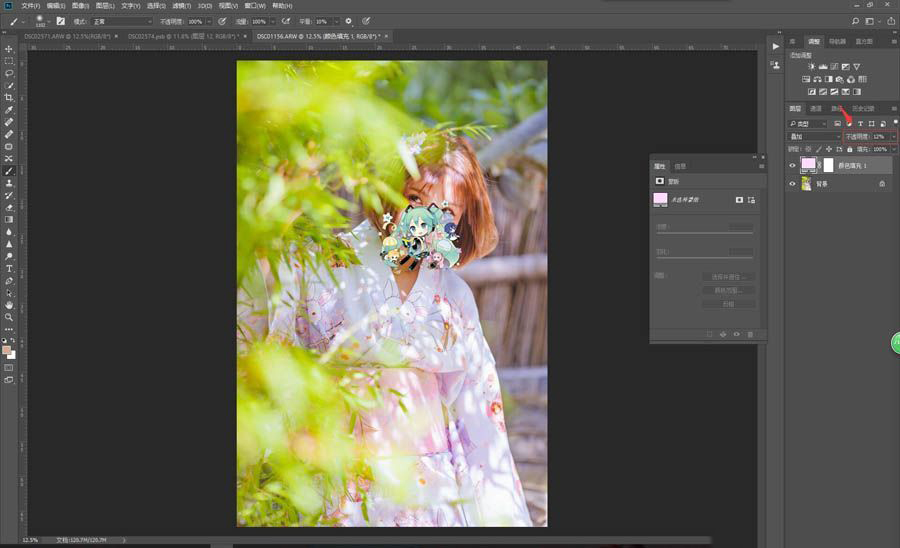This screenshot has width=900, height=548.
Task: Select the layer mask thumbnail of 颜色填充 1
Action: [x=828, y=165]
